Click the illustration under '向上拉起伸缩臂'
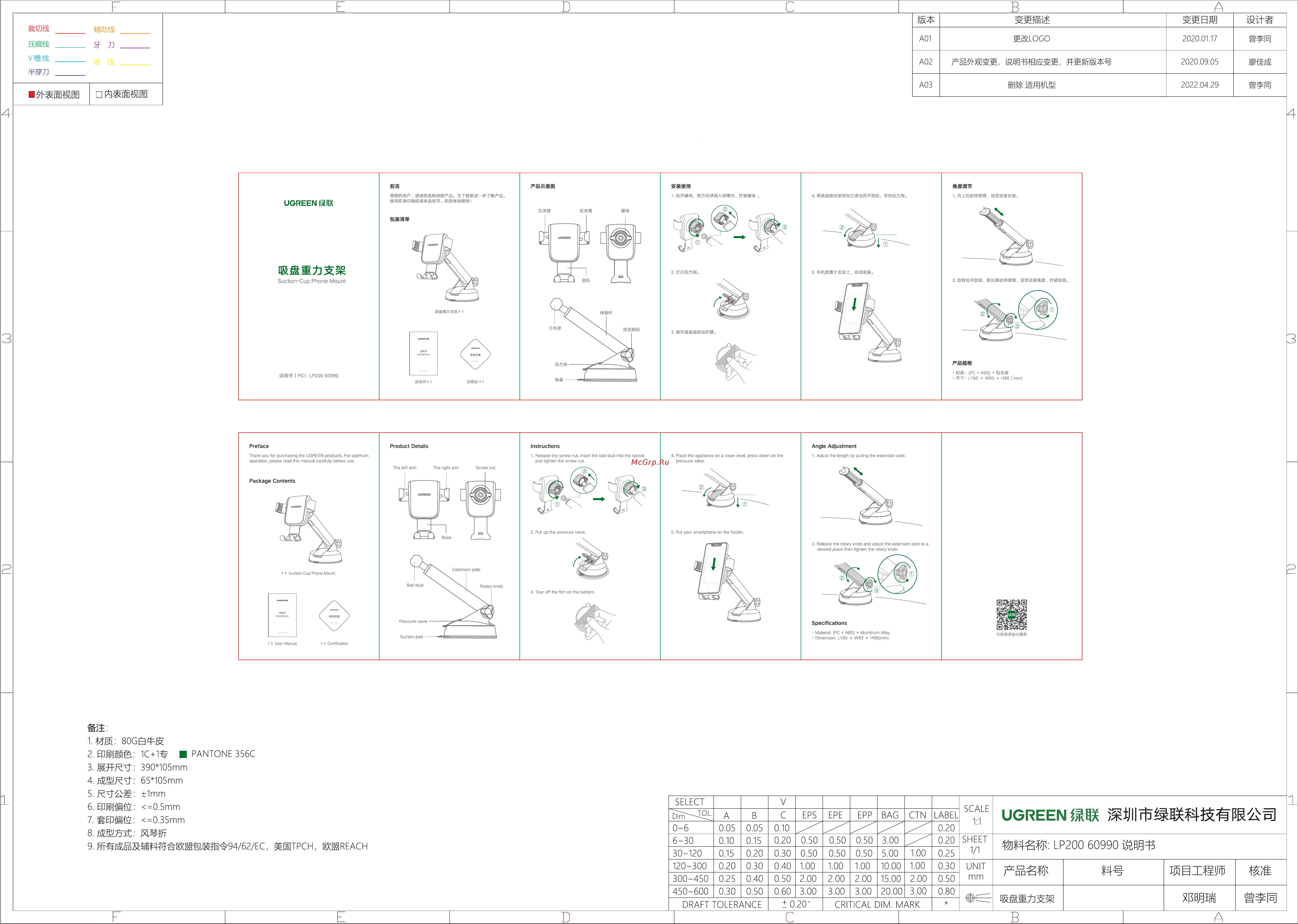The width and height of the screenshot is (1298, 924). click(x=1012, y=236)
